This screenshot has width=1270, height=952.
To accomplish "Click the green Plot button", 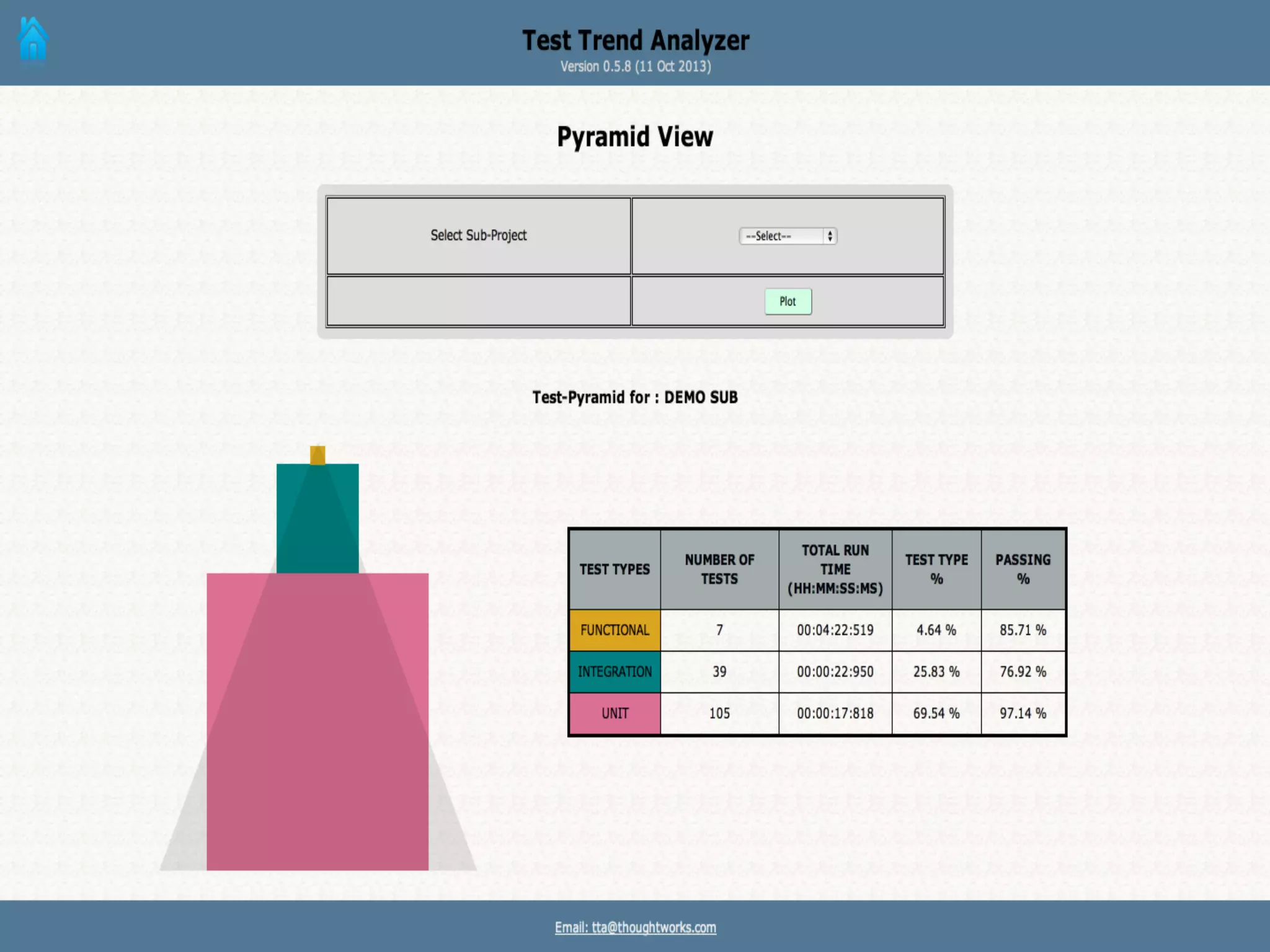I will point(788,301).
